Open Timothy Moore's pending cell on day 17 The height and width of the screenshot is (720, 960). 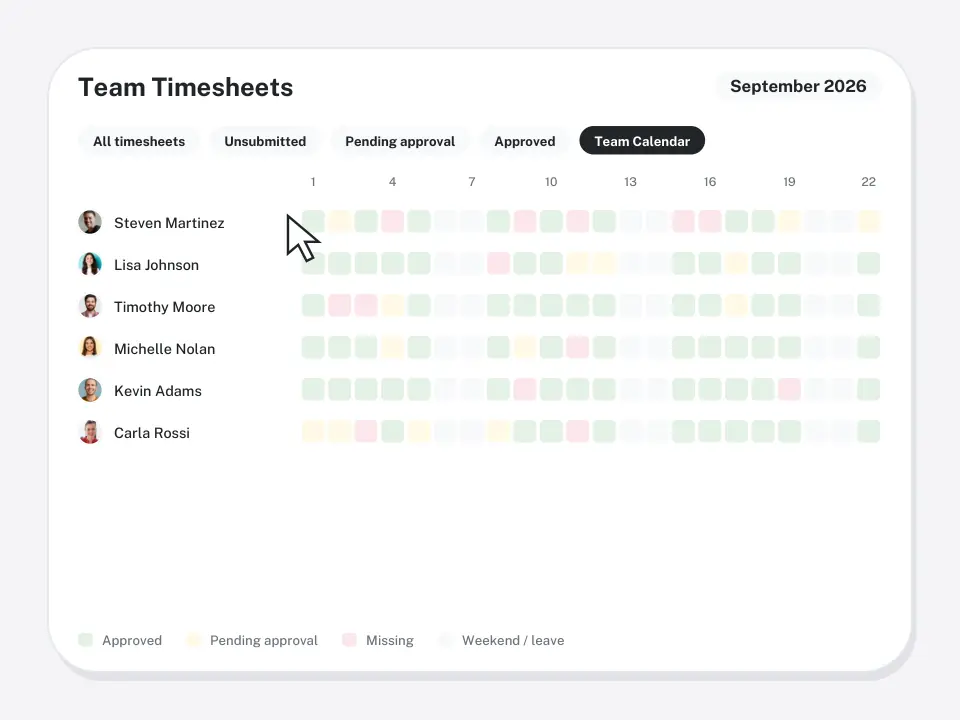(x=736, y=305)
